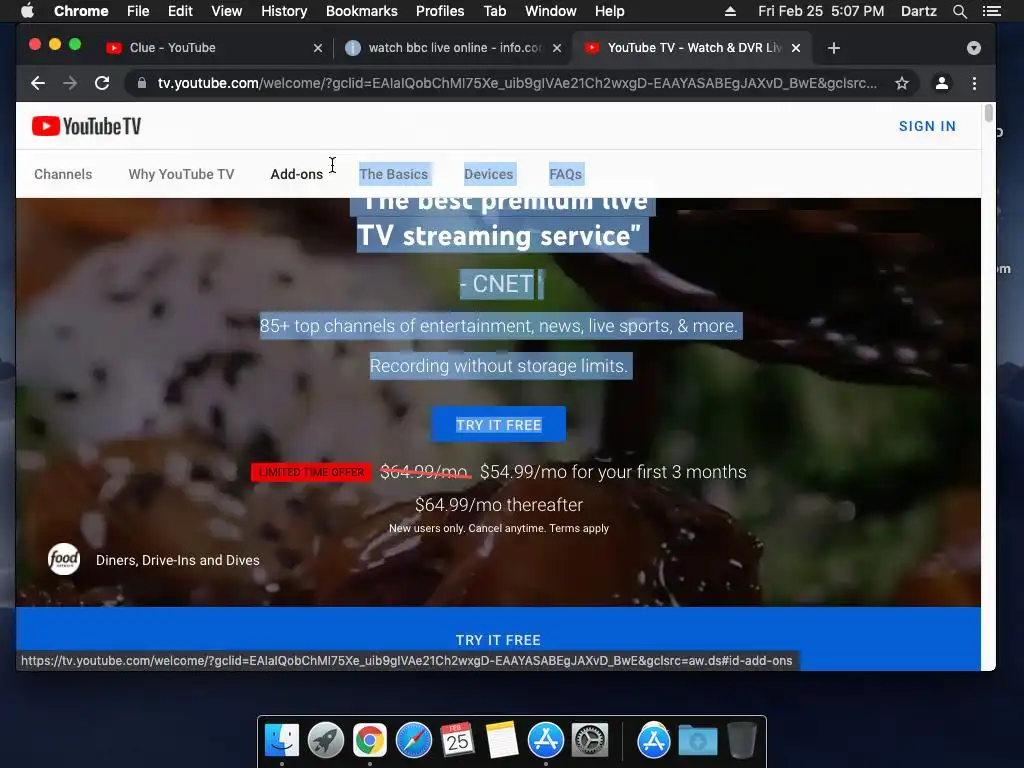Open System Preferences from the dock

point(590,740)
